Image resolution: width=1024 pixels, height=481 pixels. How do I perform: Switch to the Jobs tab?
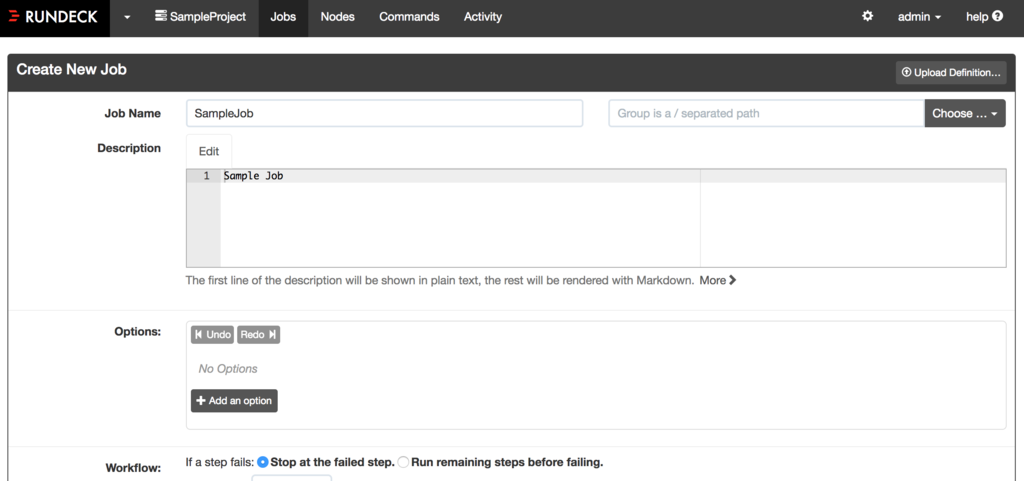coord(283,18)
